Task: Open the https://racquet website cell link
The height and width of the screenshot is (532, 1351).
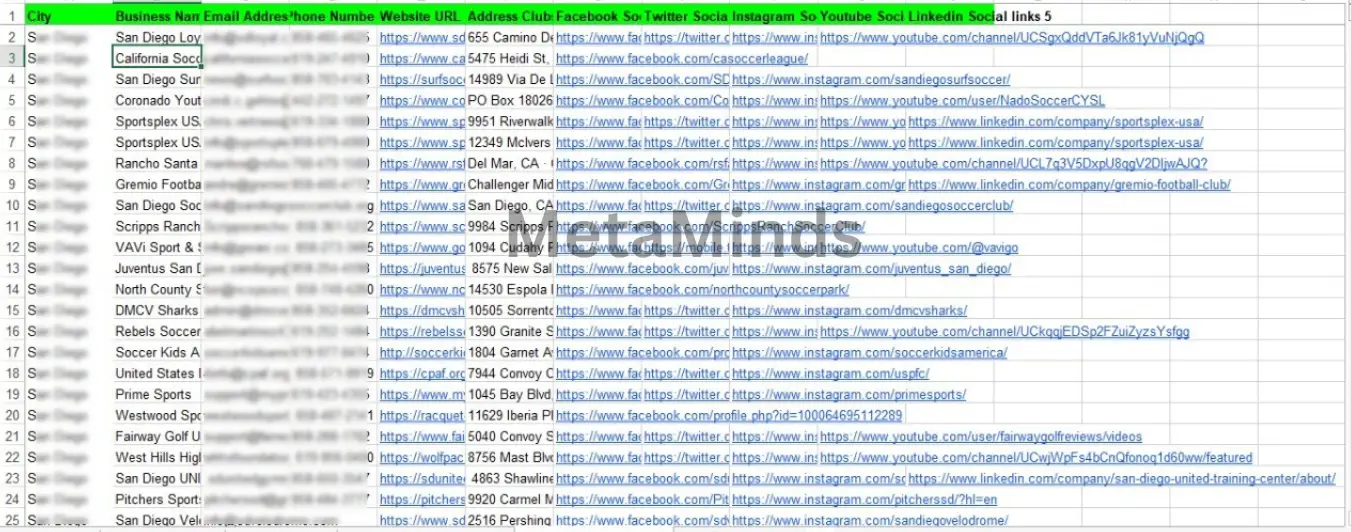Action: click(x=423, y=416)
